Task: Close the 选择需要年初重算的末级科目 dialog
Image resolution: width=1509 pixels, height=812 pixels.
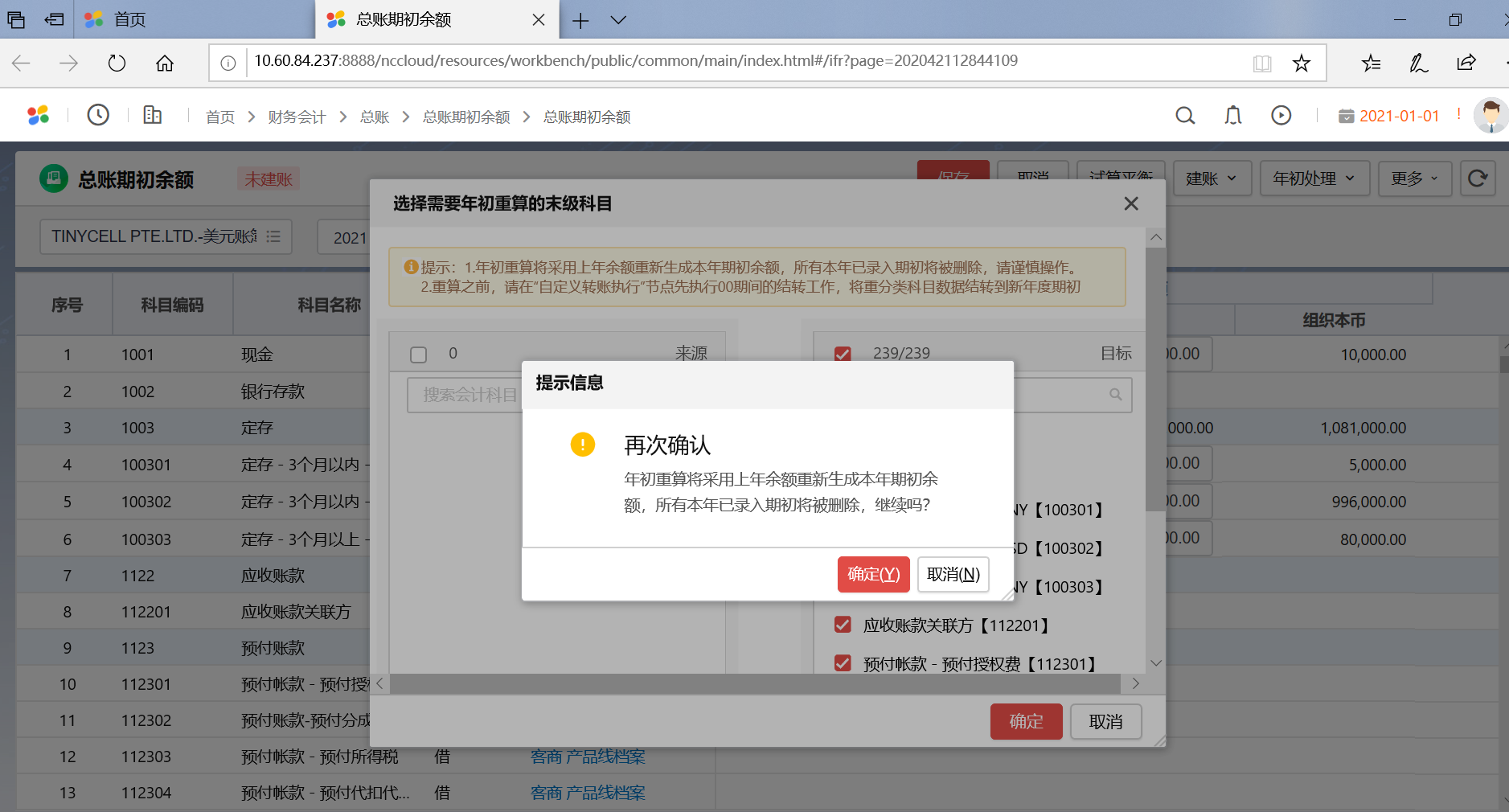Action: click(x=1130, y=204)
